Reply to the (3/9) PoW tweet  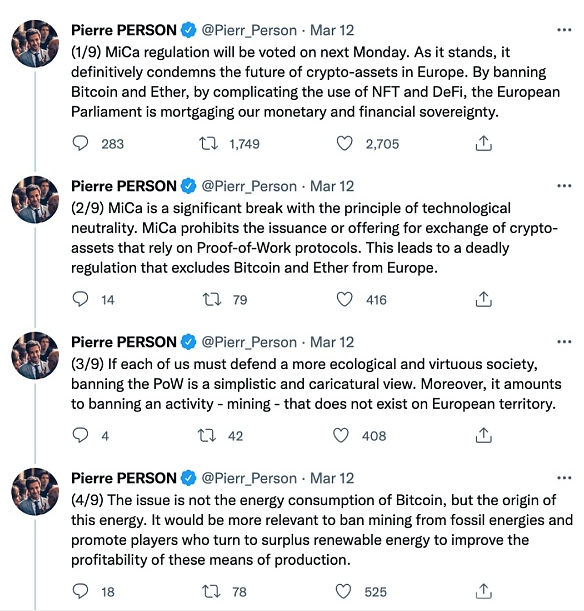coord(81,435)
